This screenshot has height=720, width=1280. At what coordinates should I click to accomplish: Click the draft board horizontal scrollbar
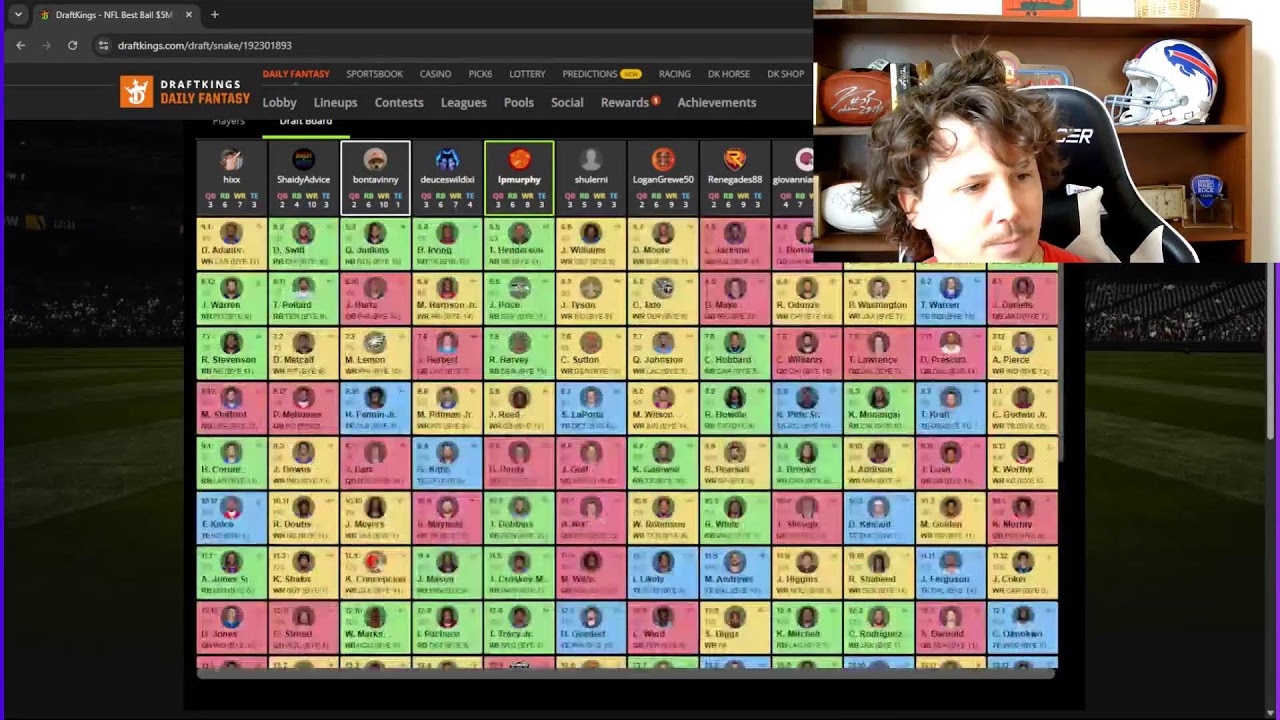click(626, 674)
